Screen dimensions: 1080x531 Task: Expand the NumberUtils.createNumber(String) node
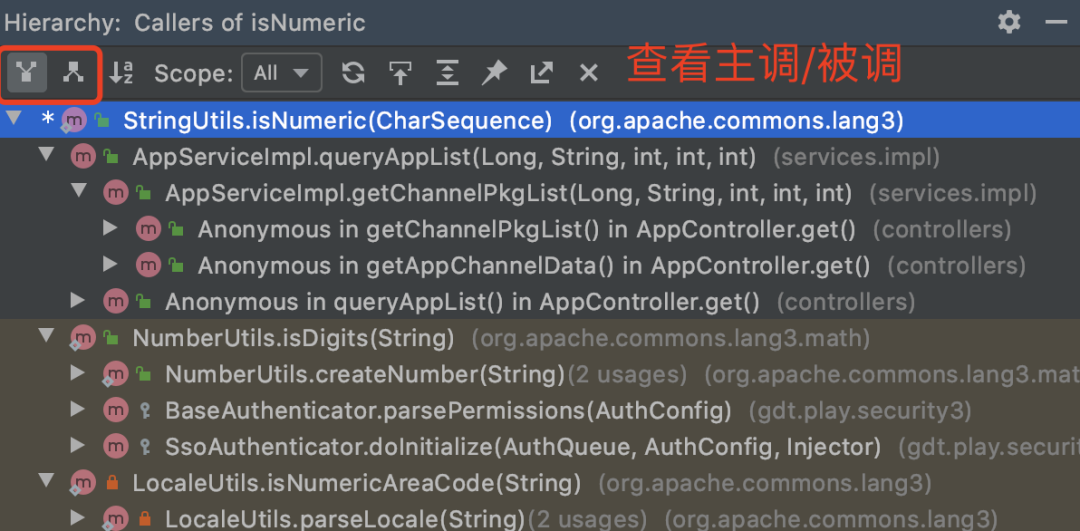(78, 374)
